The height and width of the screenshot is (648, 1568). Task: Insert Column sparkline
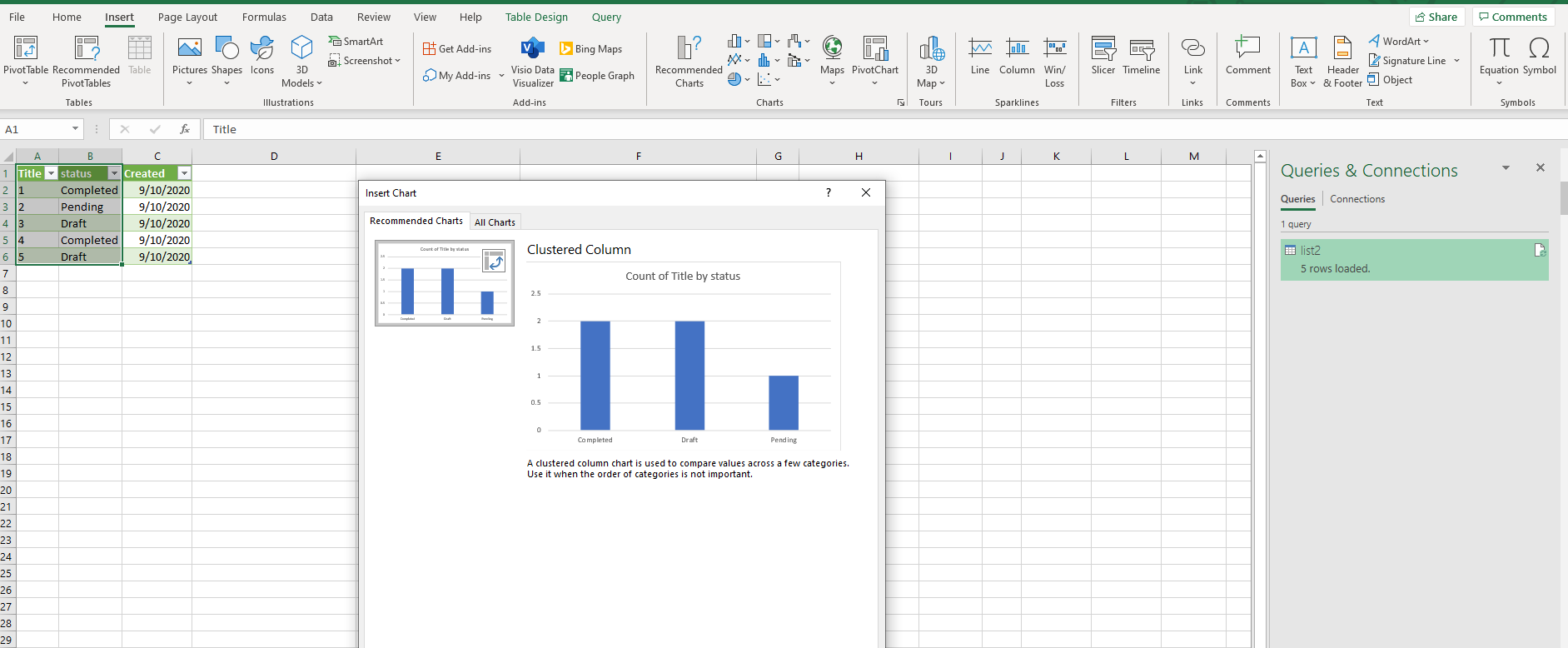(1017, 57)
